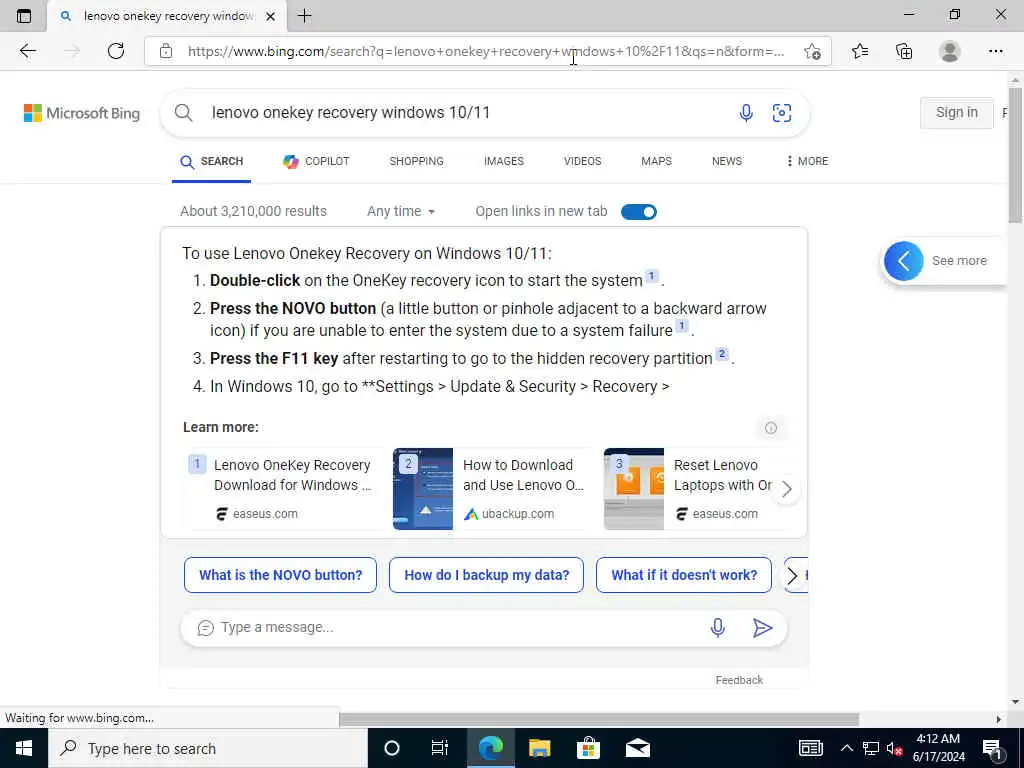1024x768 pixels.
Task: Click the Feedback link
Action: pyautogui.click(x=739, y=680)
